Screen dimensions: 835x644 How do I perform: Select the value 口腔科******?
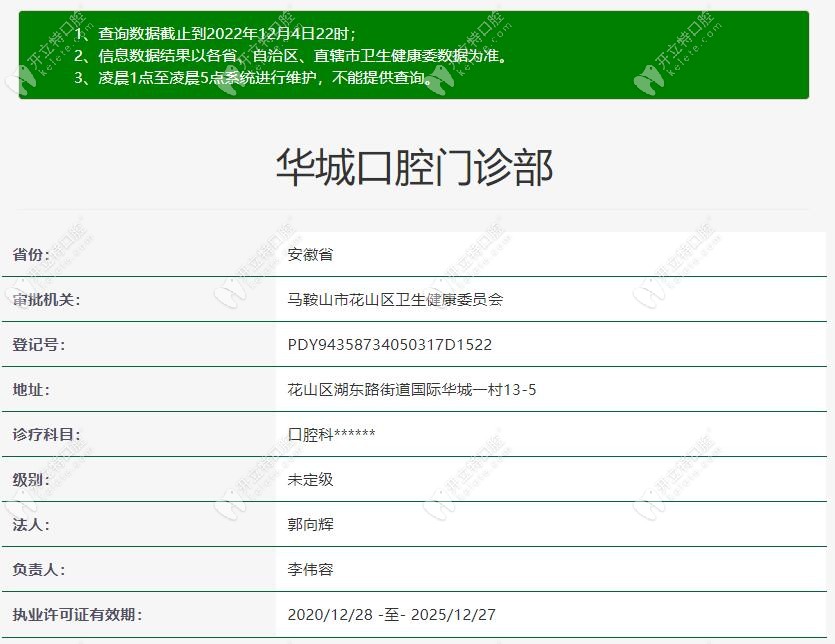click(331, 434)
